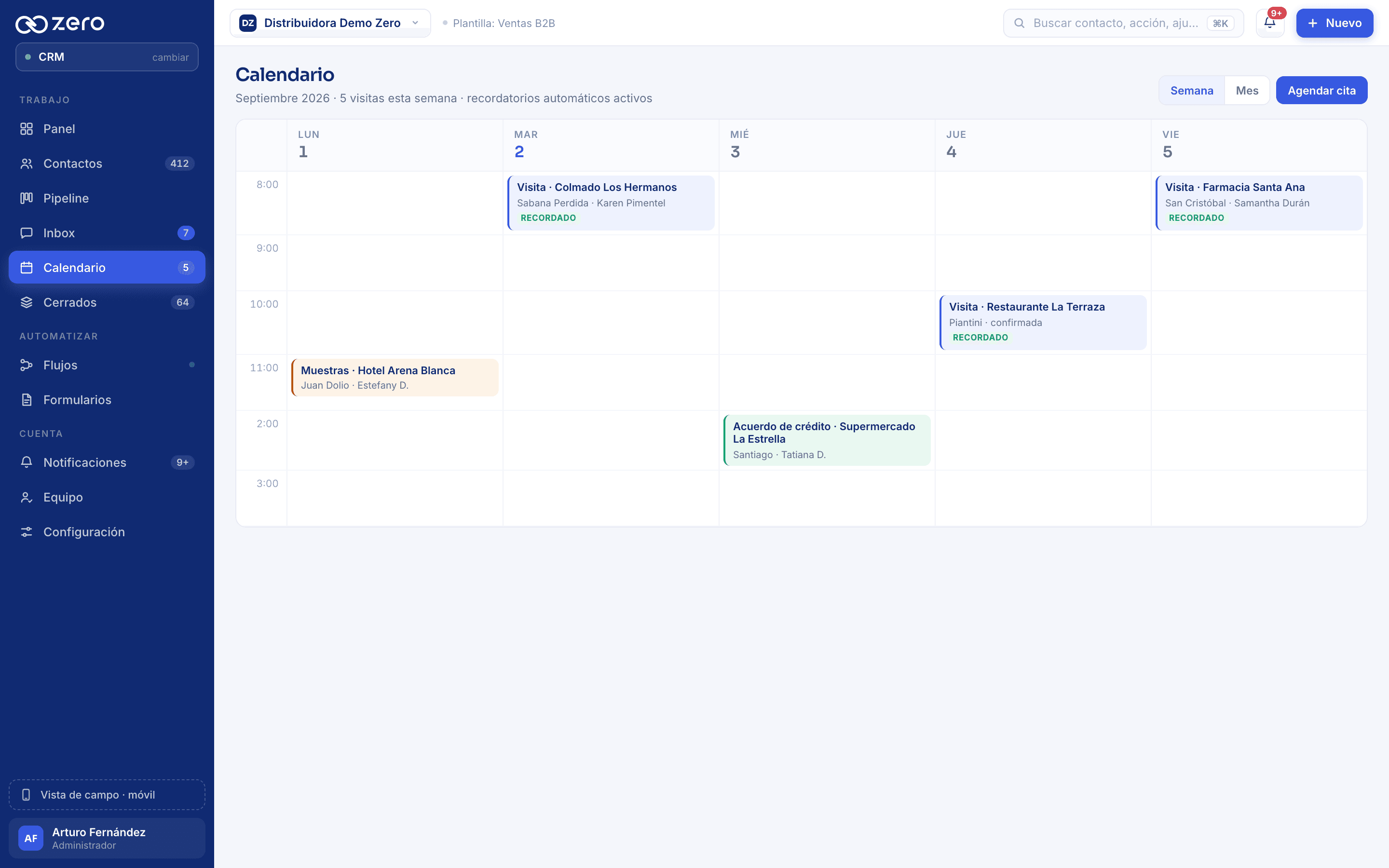Click the Nuevo button

[x=1335, y=23]
